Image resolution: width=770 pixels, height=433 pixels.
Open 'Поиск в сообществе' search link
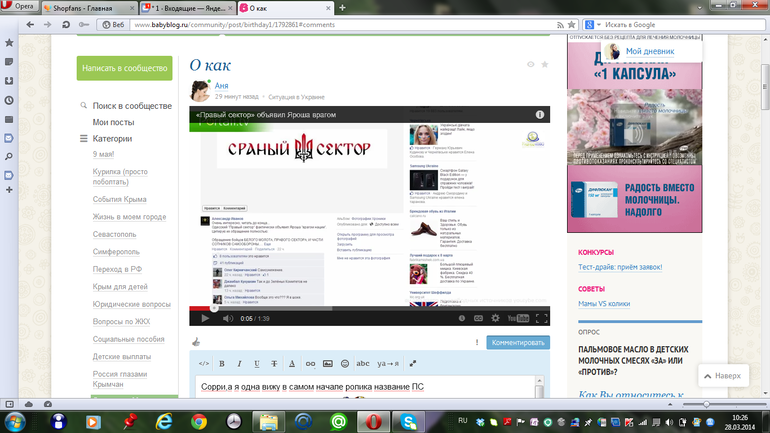tap(132, 106)
